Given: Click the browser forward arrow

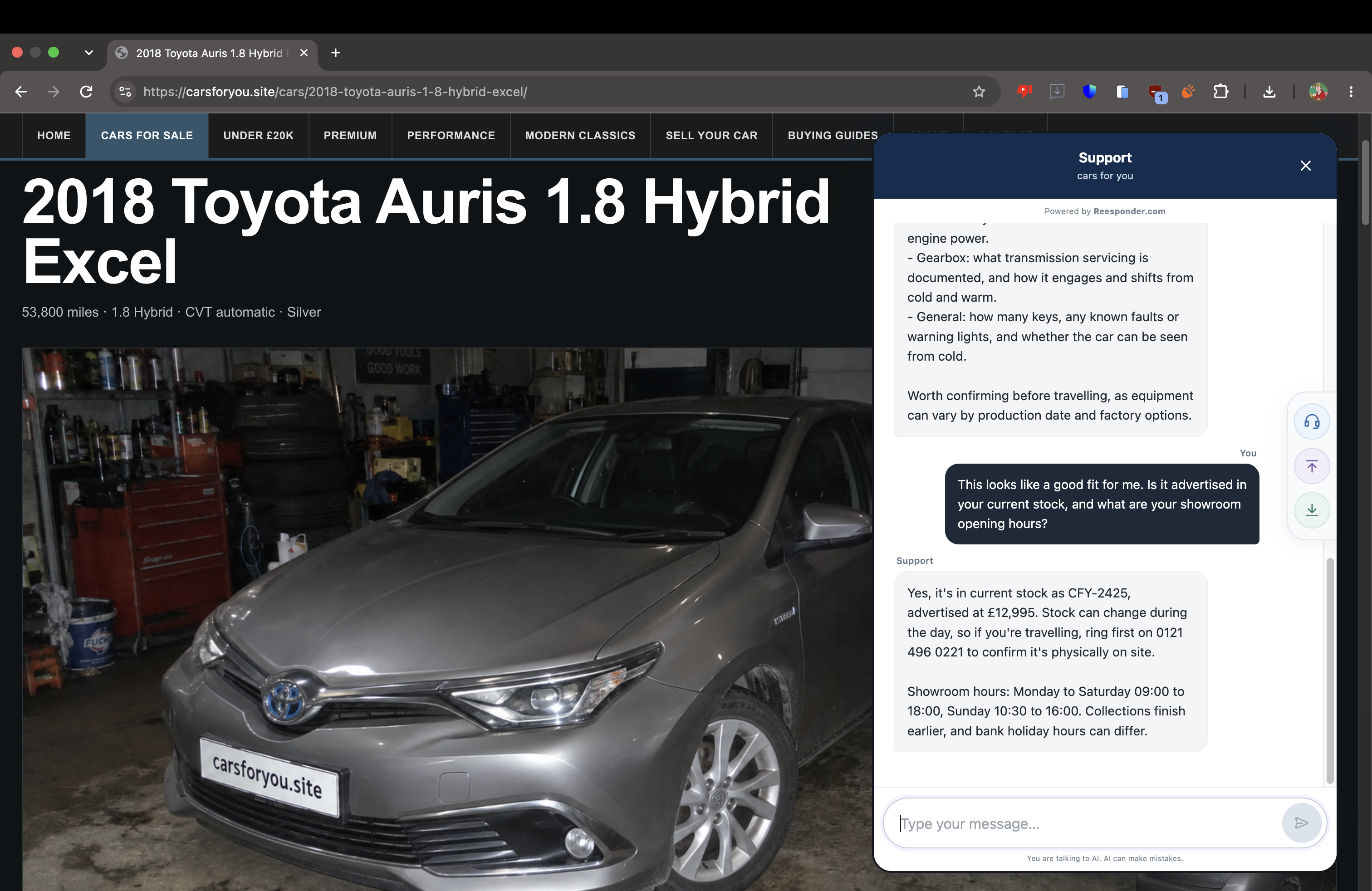Looking at the screenshot, I should point(53,92).
